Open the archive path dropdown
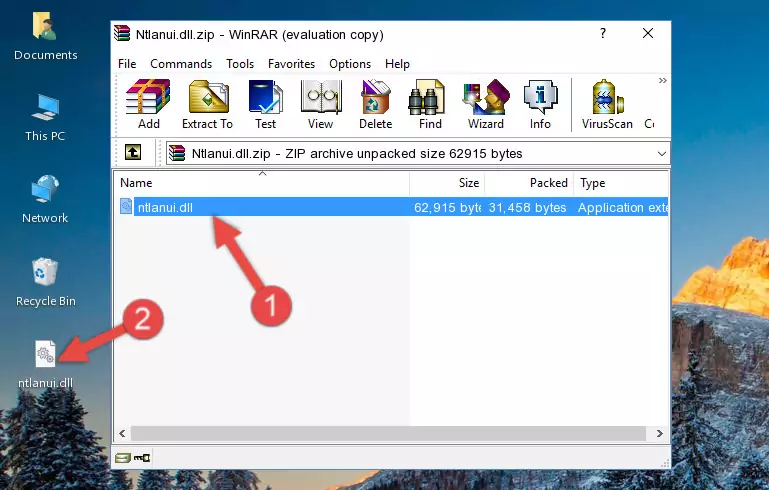The width and height of the screenshot is (769, 490). coord(662,154)
